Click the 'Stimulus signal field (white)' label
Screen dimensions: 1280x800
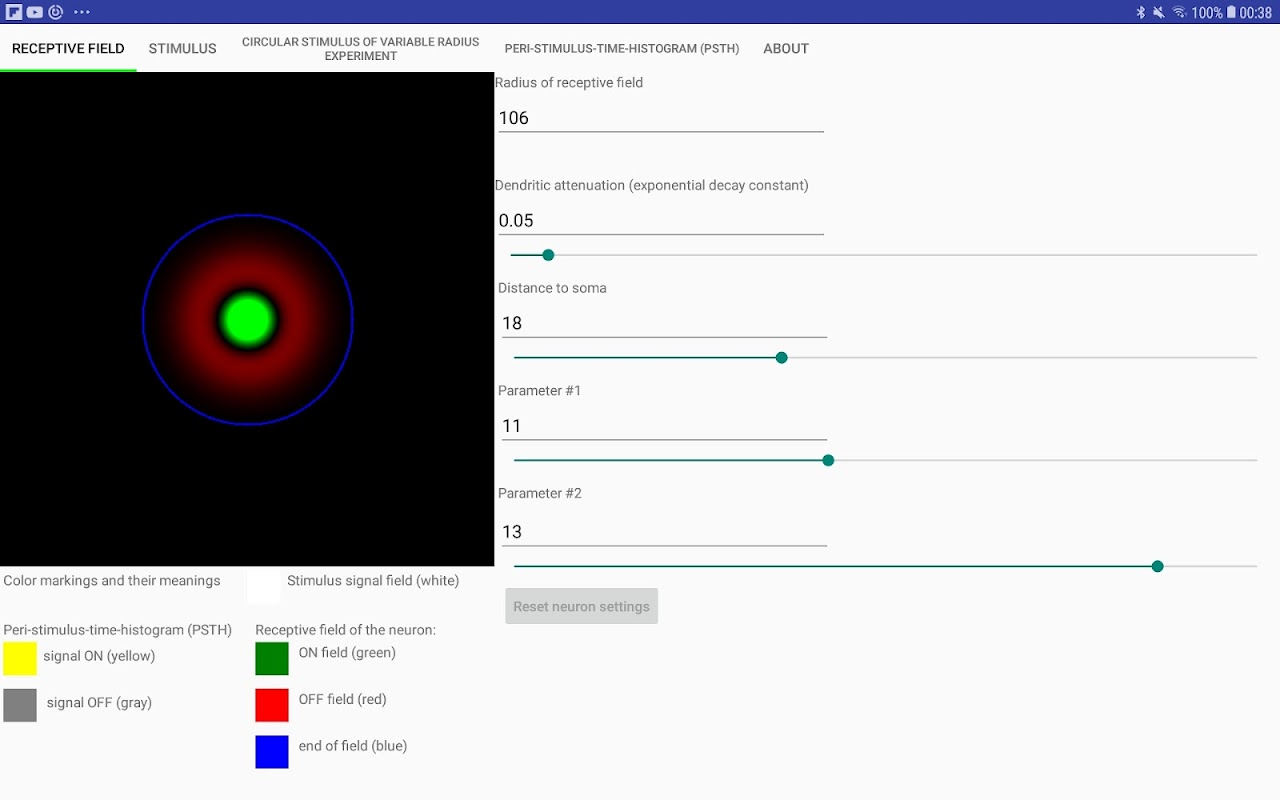coord(373,580)
